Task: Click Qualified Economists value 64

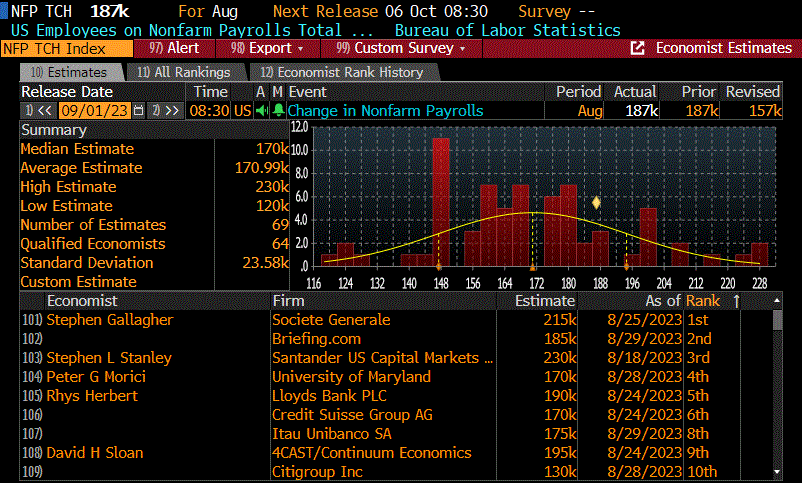Action: [280, 244]
